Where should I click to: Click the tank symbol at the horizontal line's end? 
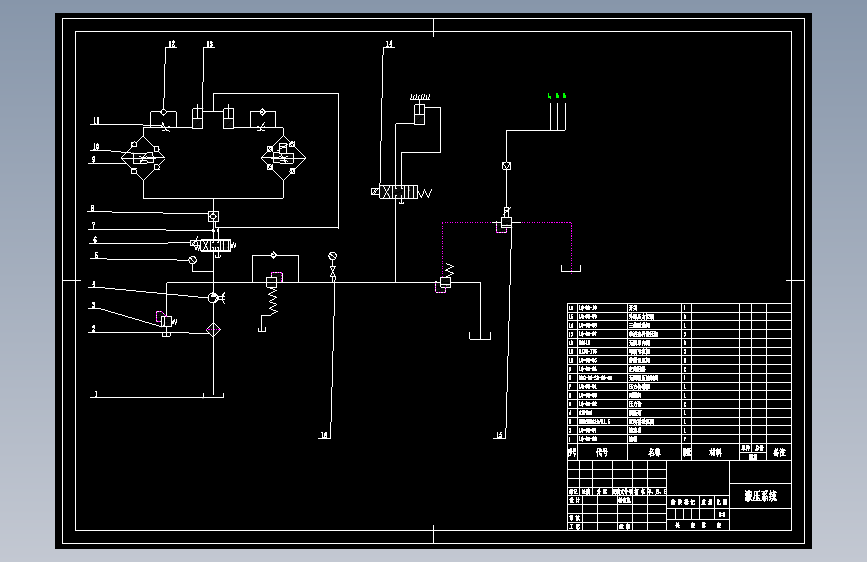480,336
